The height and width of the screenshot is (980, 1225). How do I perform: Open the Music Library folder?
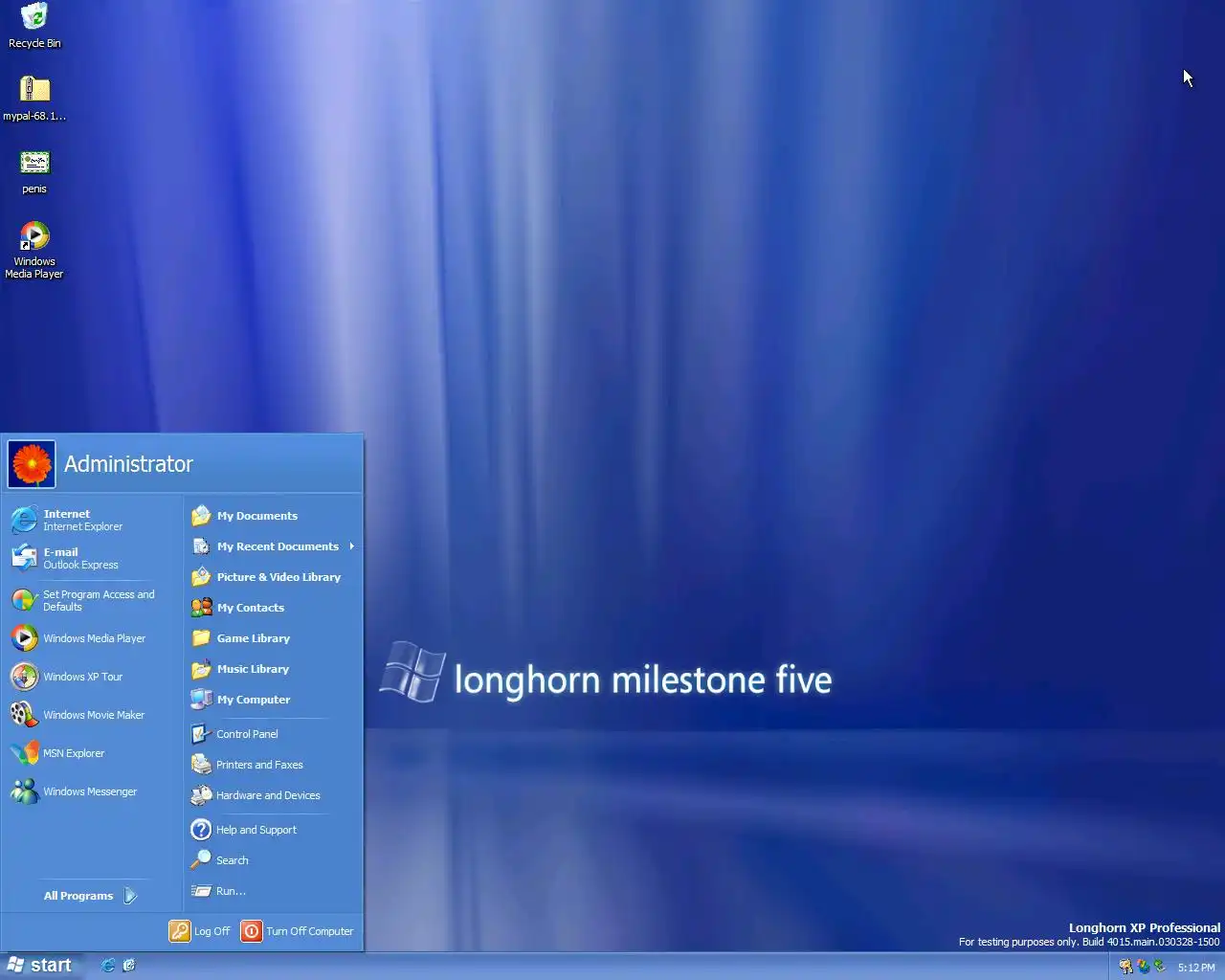(x=274, y=669)
